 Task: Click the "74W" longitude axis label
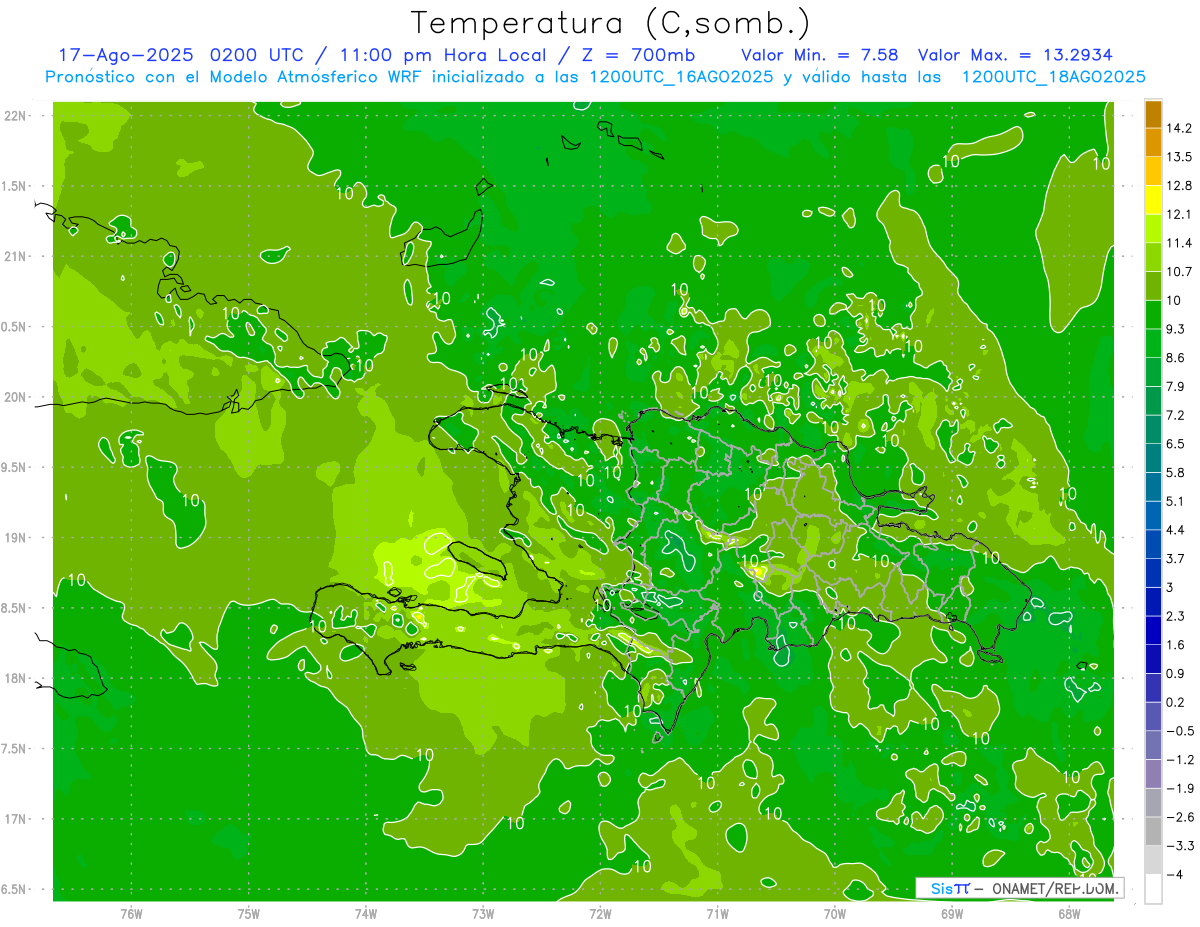366,914
